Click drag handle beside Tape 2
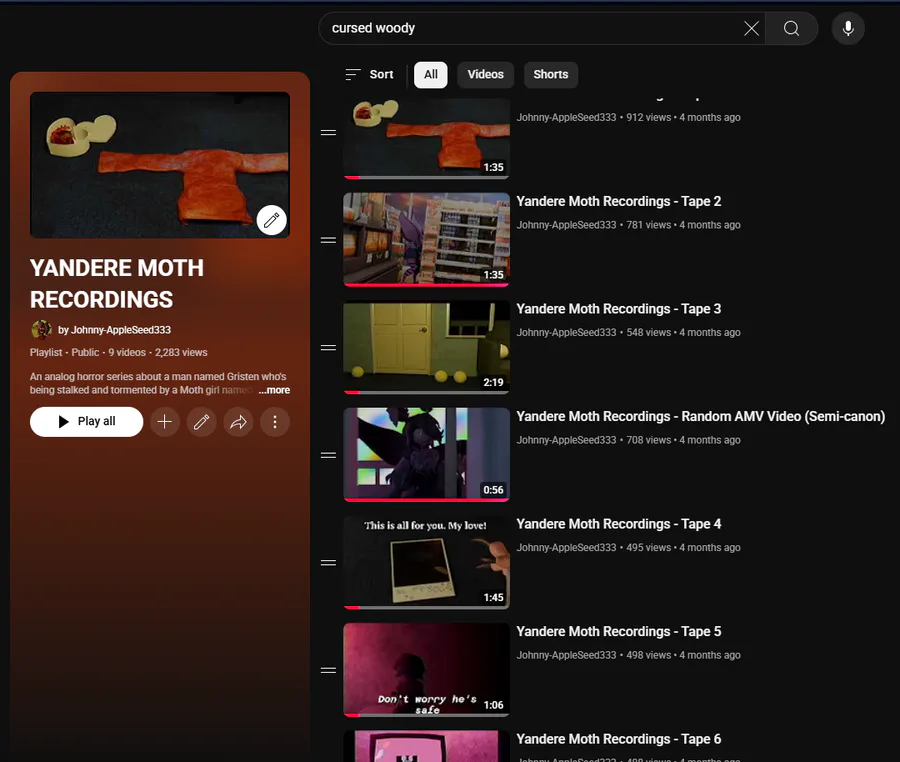The height and width of the screenshot is (762, 900). pos(328,240)
